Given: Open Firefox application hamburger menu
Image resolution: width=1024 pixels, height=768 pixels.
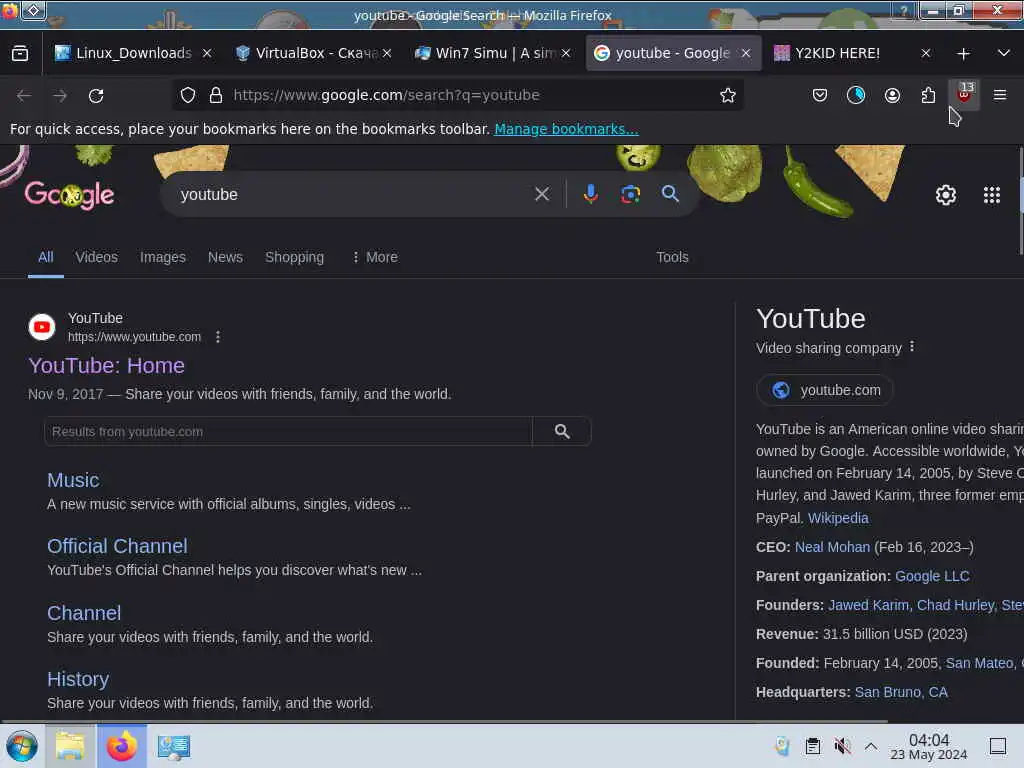Looking at the screenshot, I should pyautogui.click(x=999, y=95).
